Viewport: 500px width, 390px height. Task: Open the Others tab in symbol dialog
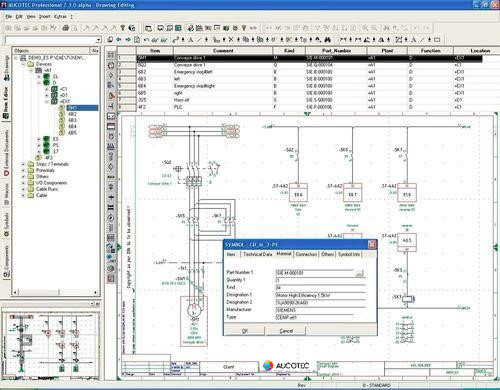click(x=327, y=254)
